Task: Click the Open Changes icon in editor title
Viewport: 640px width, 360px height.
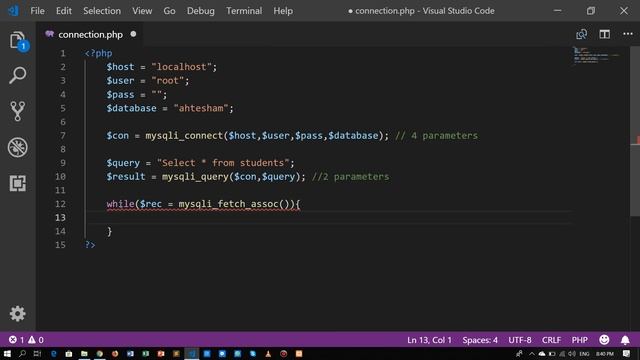Action: click(x=581, y=34)
